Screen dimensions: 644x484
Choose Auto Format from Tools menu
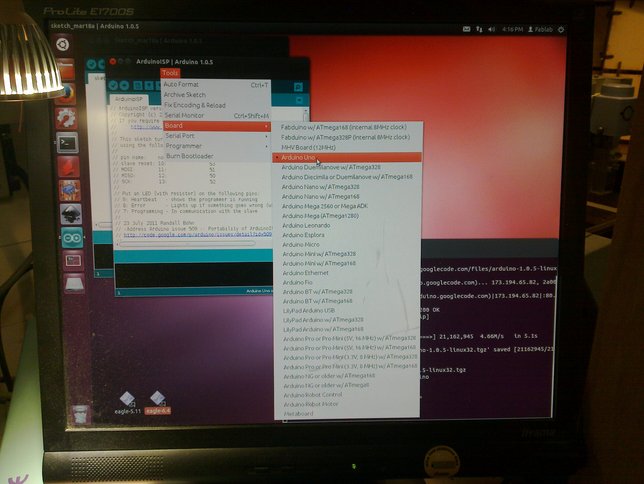[216, 85]
